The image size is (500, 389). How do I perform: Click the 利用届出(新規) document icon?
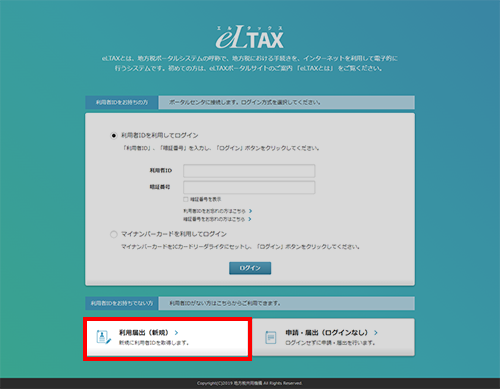[103, 337]
